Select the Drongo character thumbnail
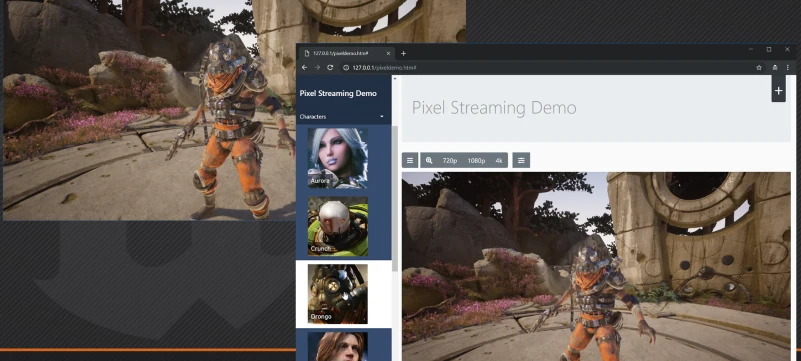This screenshot has height=361, width=801. click(x=338, y=294)
